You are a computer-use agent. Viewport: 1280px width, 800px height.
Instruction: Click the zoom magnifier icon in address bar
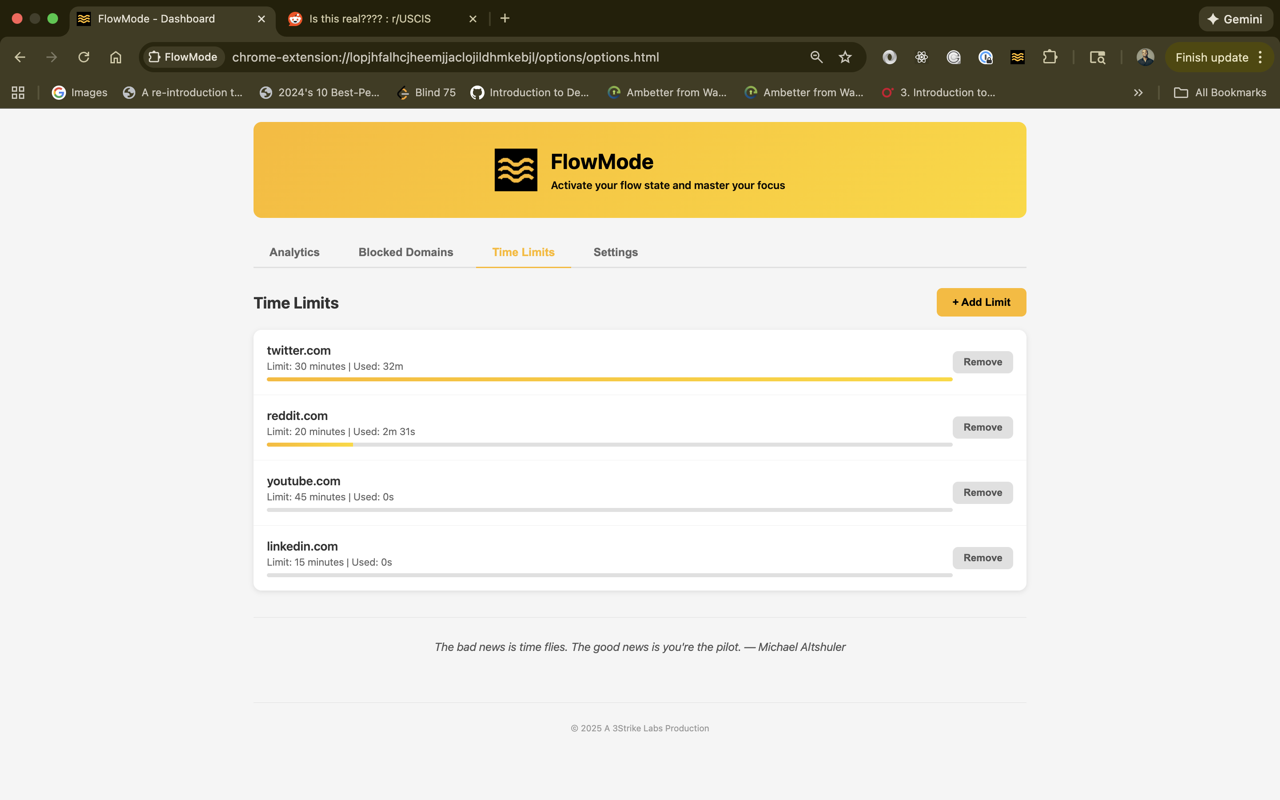(x=816, y=57)
